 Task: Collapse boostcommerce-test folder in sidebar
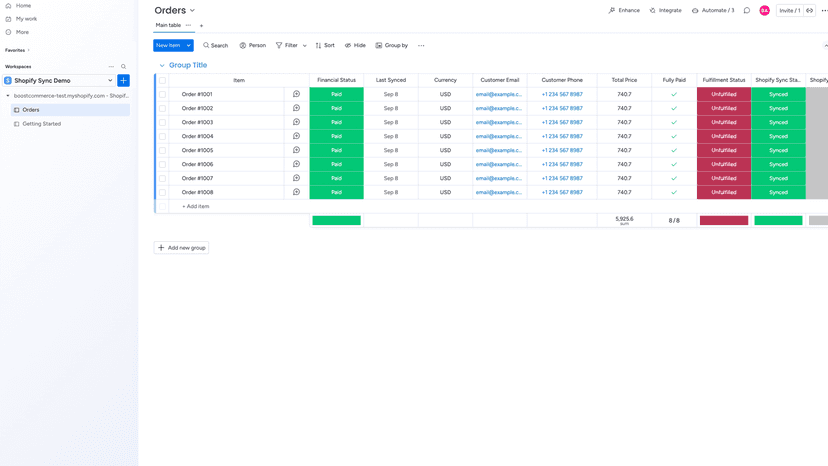pos(8,96)
